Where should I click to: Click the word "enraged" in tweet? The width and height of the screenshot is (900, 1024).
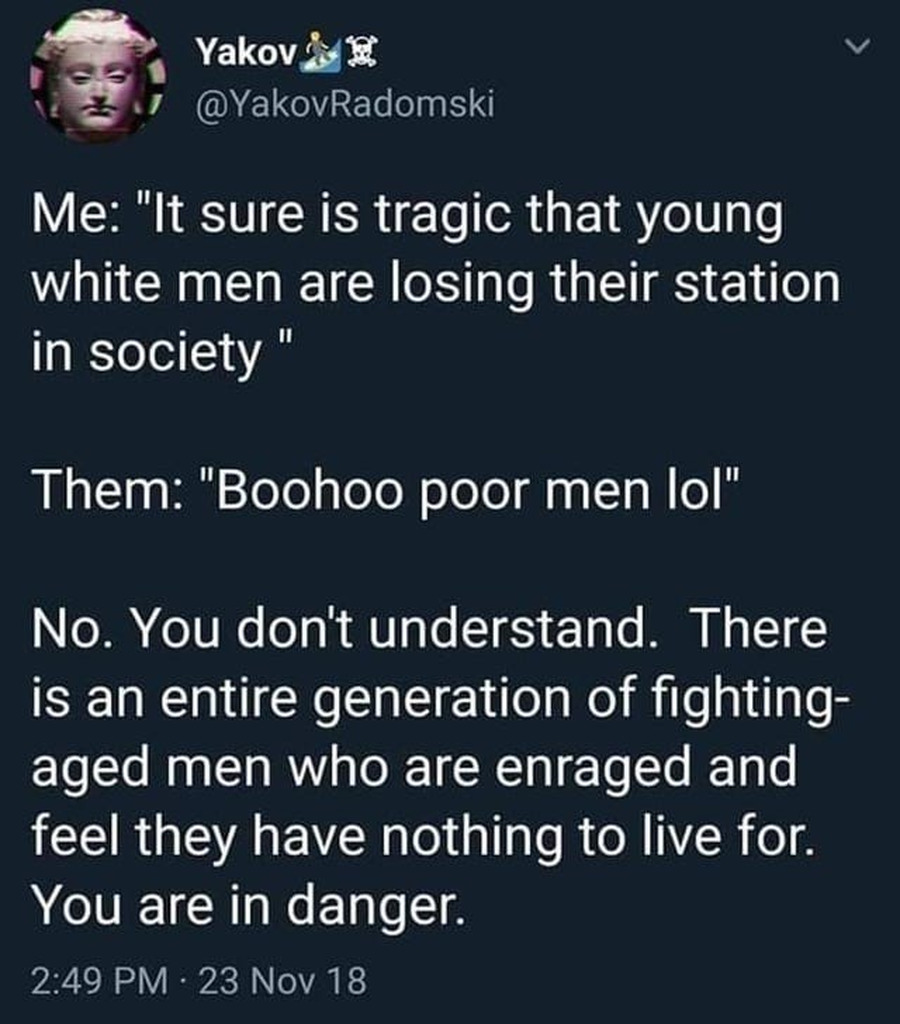pos(592,769)
